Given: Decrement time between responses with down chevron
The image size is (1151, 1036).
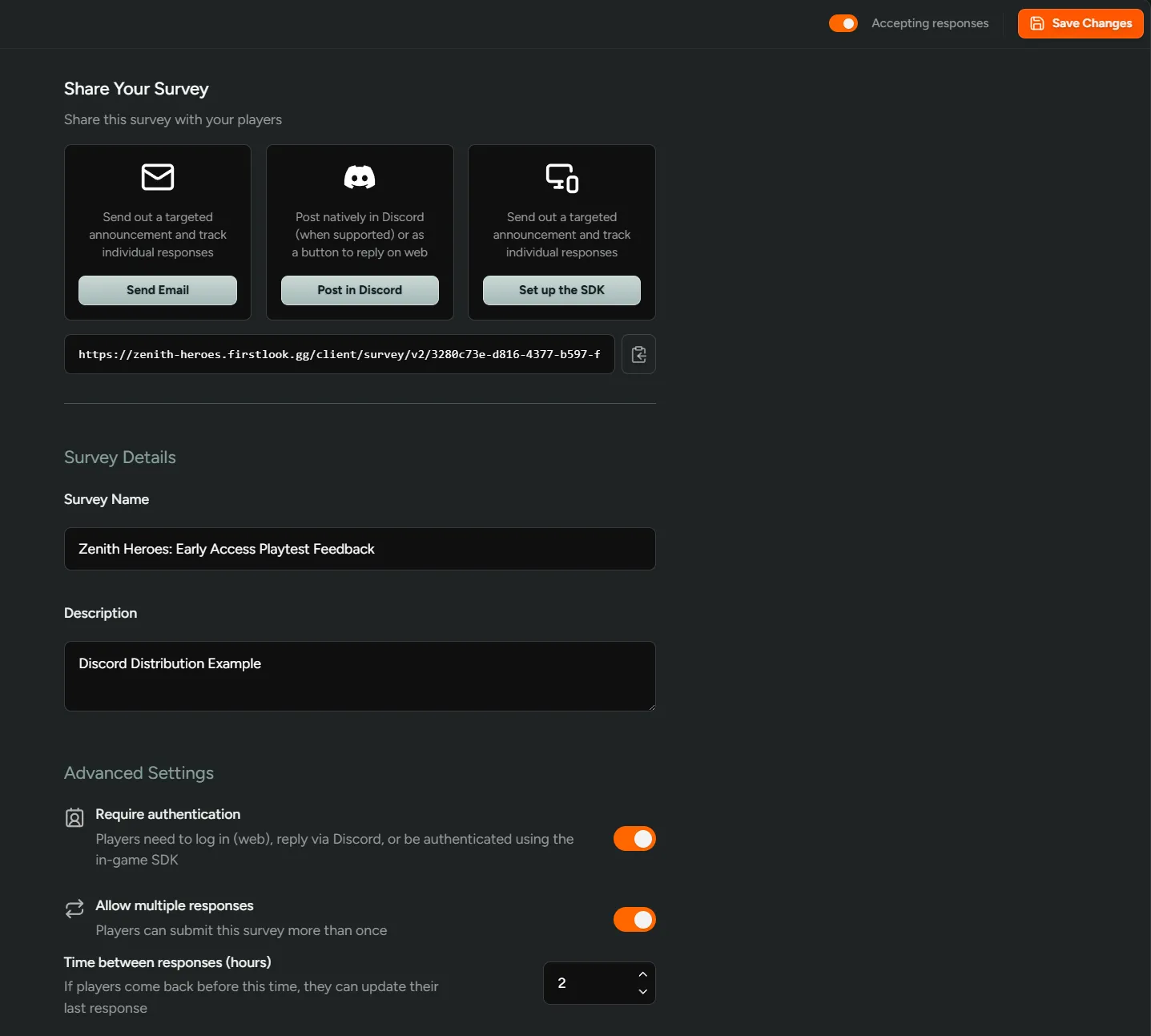Looking at the screenshot, I should click(642, 993).
